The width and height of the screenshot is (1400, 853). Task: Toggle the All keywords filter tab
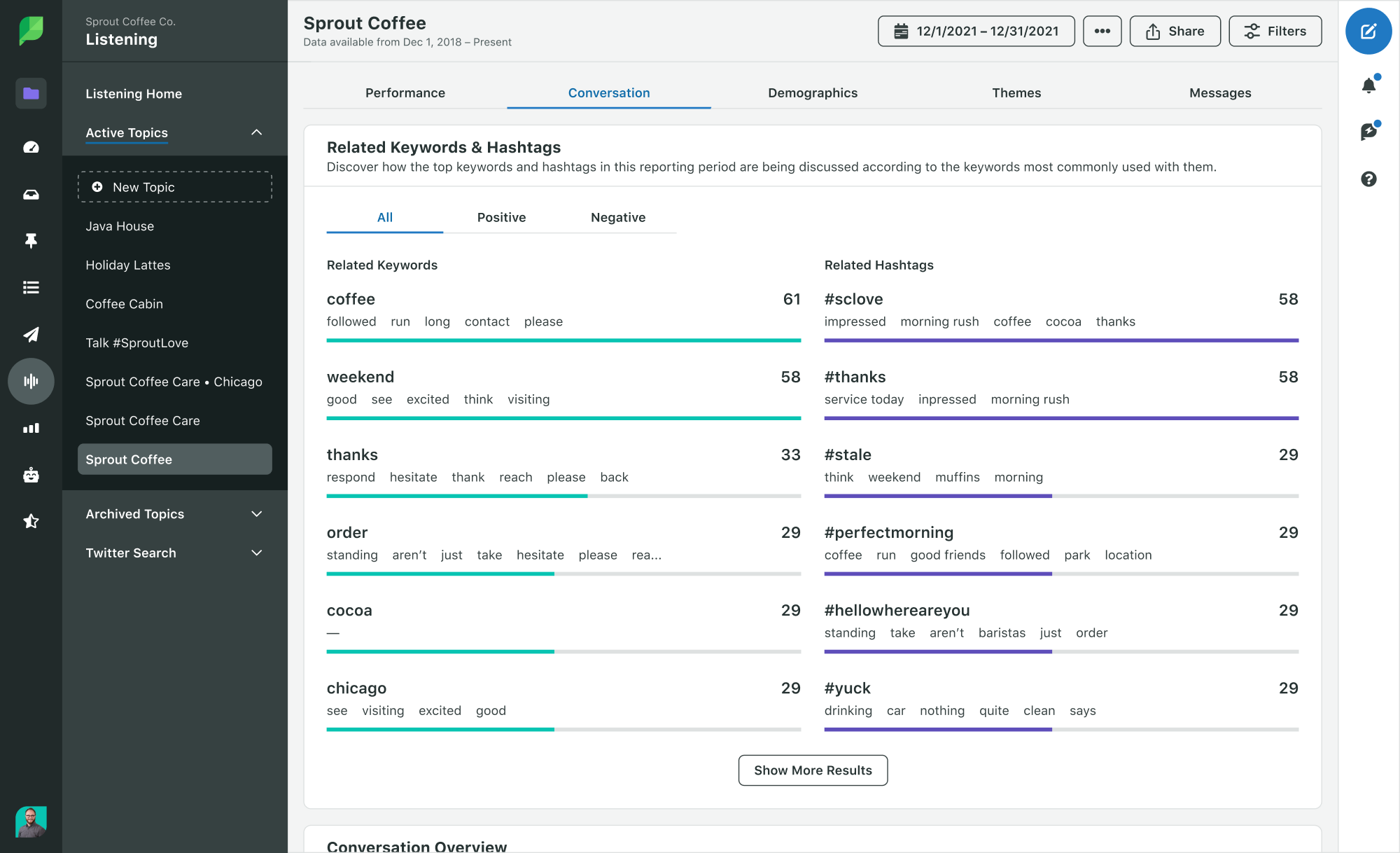pos(384,217)
